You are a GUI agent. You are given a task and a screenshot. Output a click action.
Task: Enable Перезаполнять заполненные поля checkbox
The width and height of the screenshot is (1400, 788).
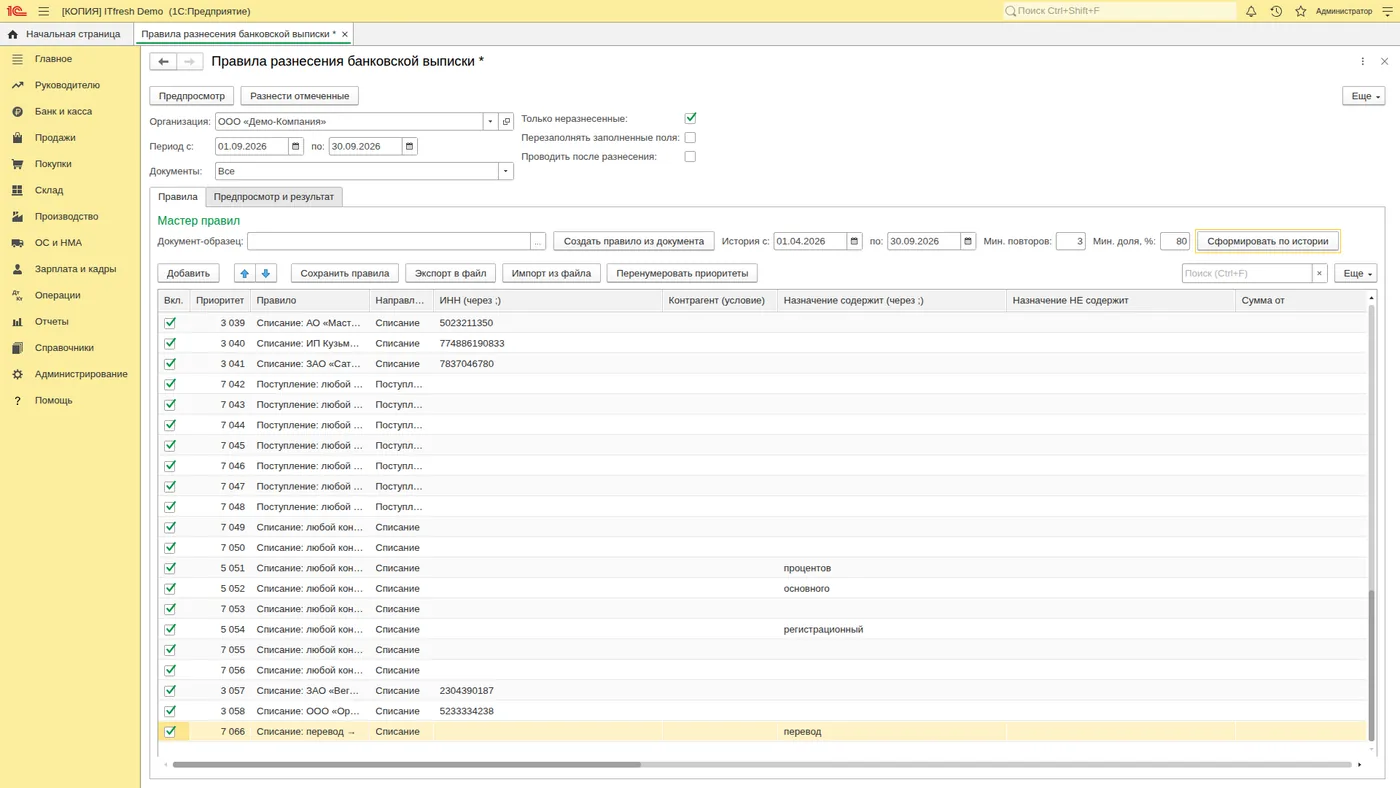pos(690,137)
